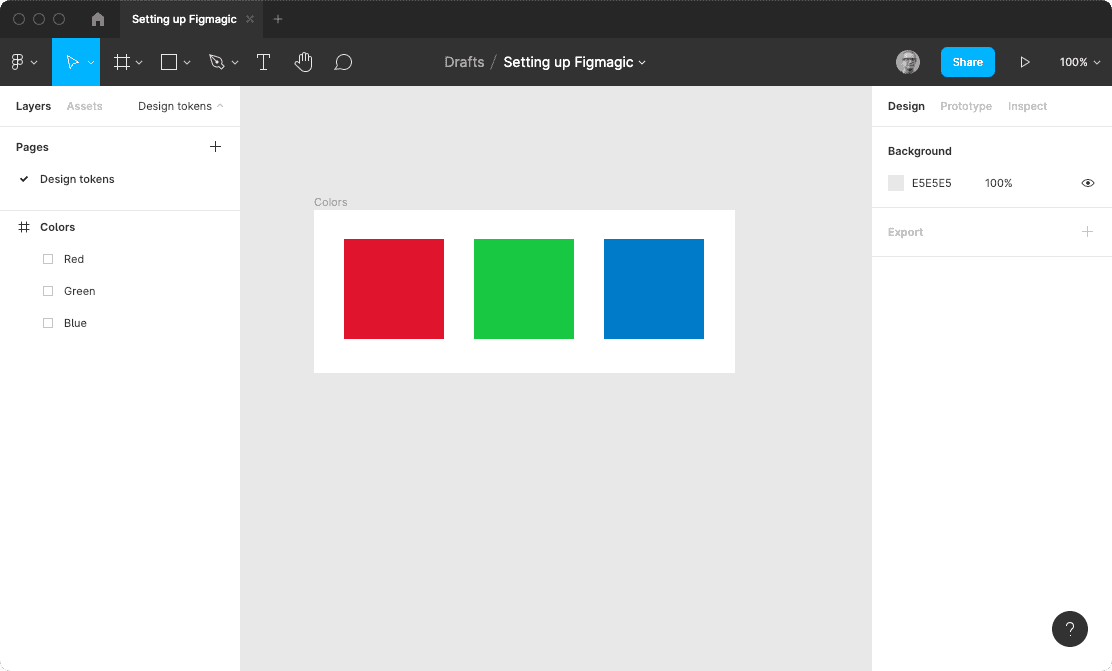Close the Setting up Figmagic tab
The image size is (1112, 671).
(x=250, y=19)
